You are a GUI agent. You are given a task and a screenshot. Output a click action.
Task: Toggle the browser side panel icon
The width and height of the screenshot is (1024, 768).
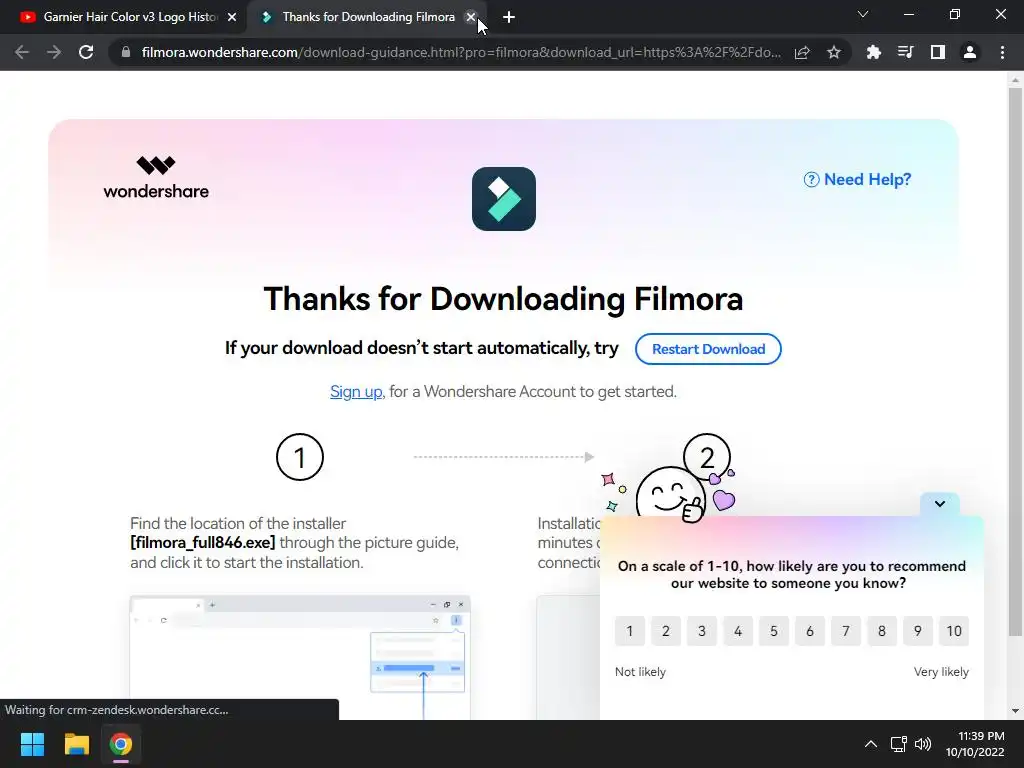tap(937, 52)
